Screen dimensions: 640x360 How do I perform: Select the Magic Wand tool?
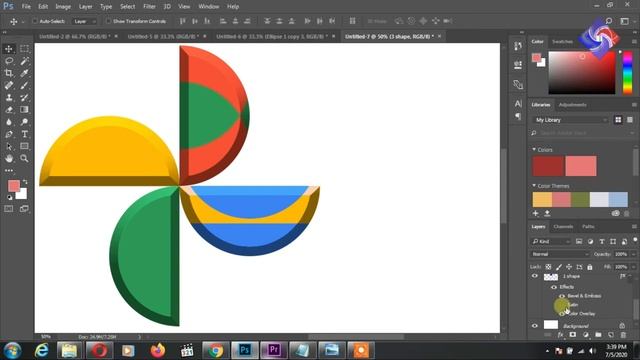(x=24, y=61)
